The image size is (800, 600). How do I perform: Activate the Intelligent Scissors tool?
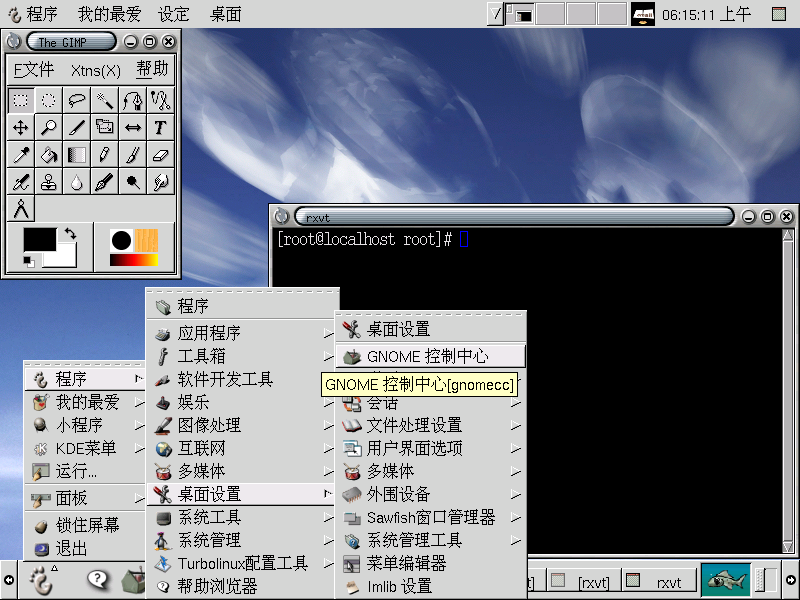coord(161,100)
